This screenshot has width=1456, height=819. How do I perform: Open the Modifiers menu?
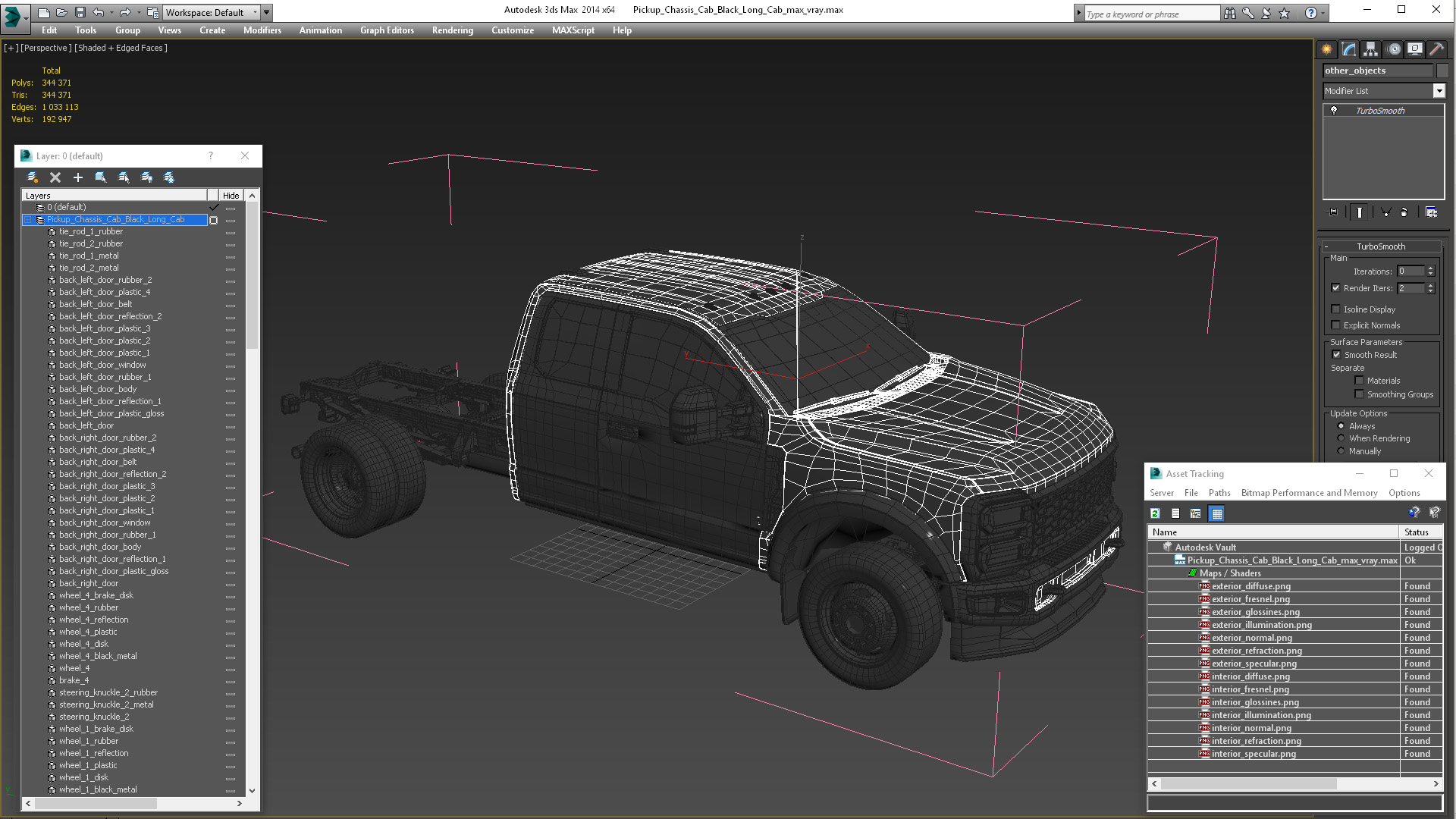262,30
